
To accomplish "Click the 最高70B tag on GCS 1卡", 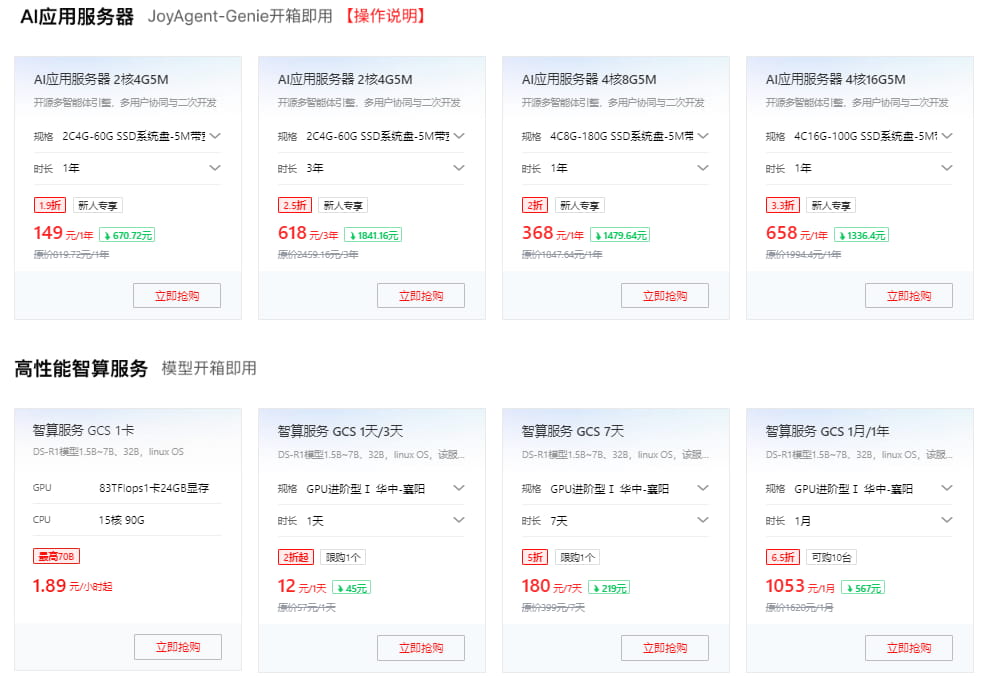I will (x=56, y=557).
